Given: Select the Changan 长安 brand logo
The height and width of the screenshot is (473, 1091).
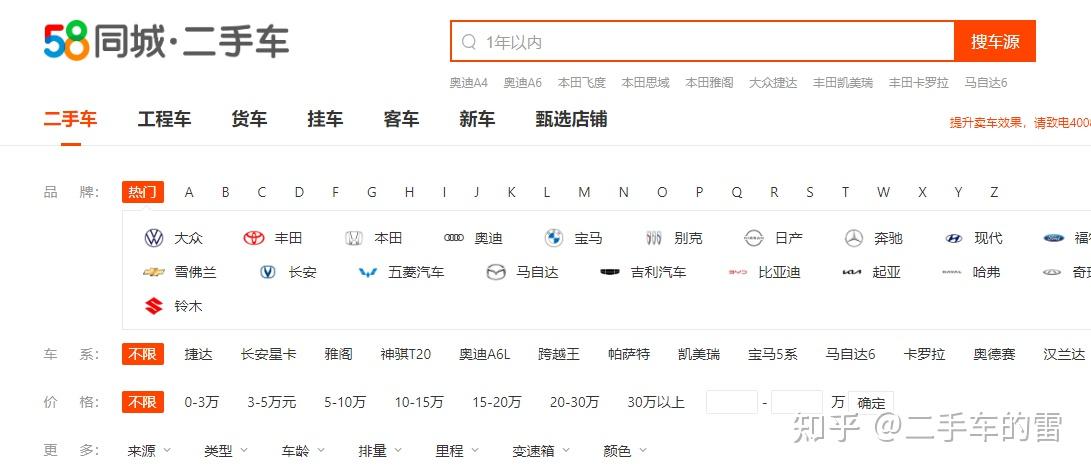Looking at the screenshot, I should coord(268,272).
